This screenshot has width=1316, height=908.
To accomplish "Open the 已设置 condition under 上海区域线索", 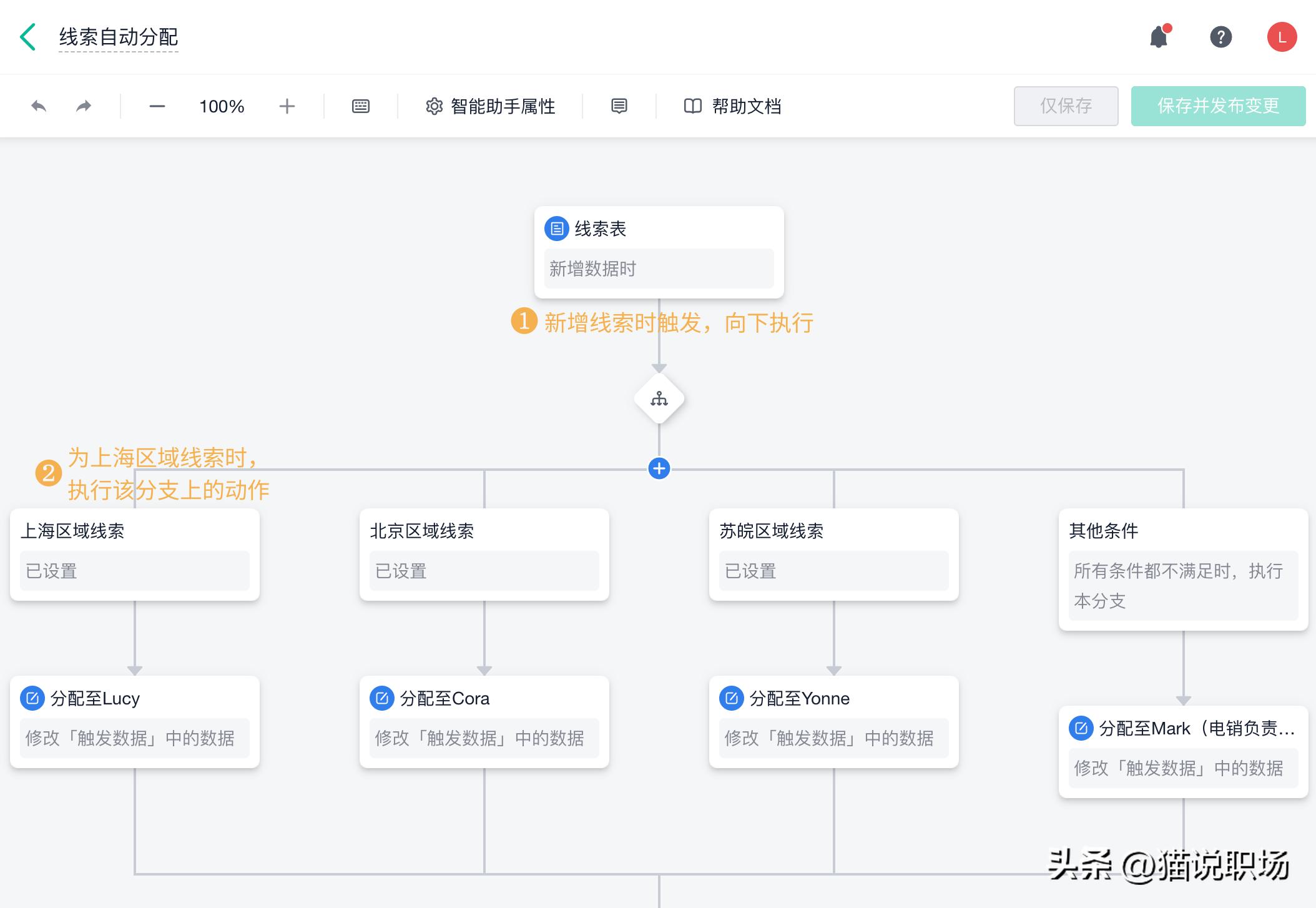I will point(134,570).
